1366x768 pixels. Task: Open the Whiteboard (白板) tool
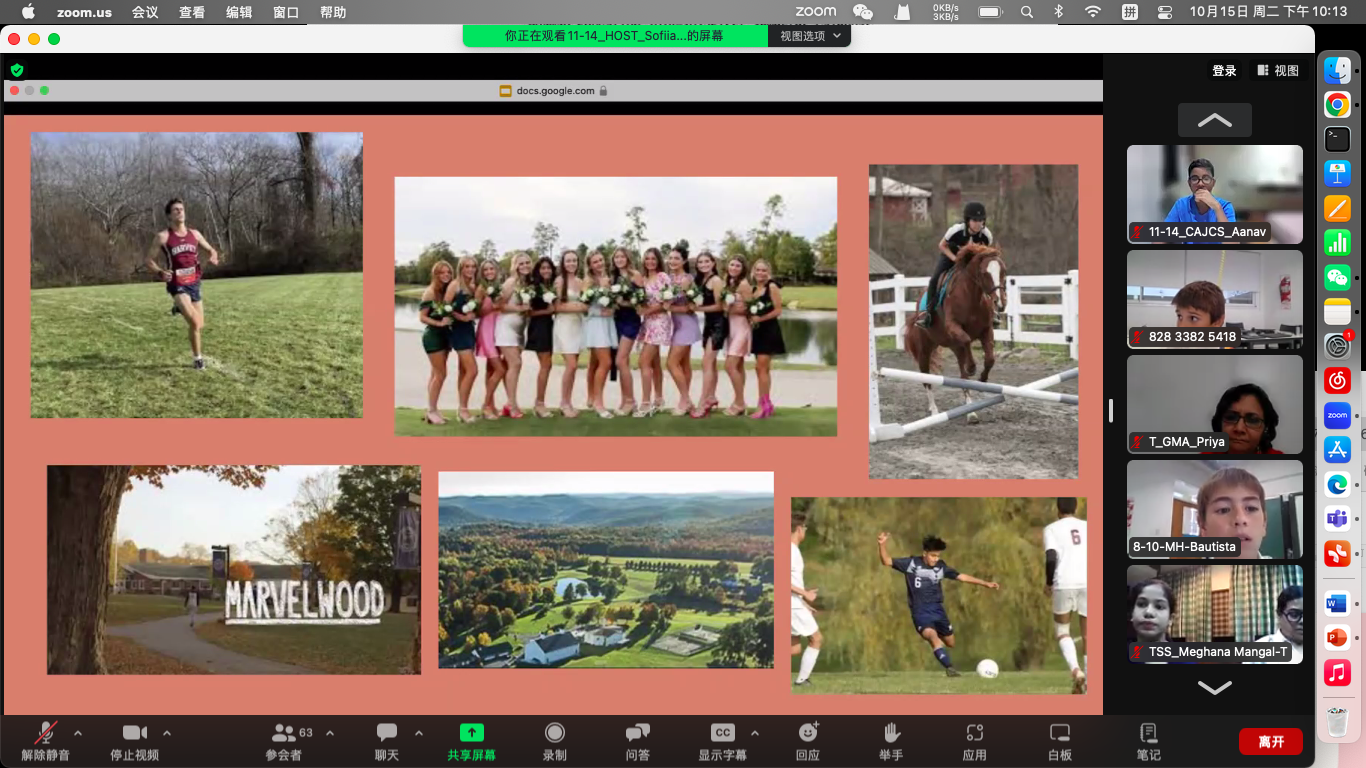pyautogui.click(x=1059, y=734)
